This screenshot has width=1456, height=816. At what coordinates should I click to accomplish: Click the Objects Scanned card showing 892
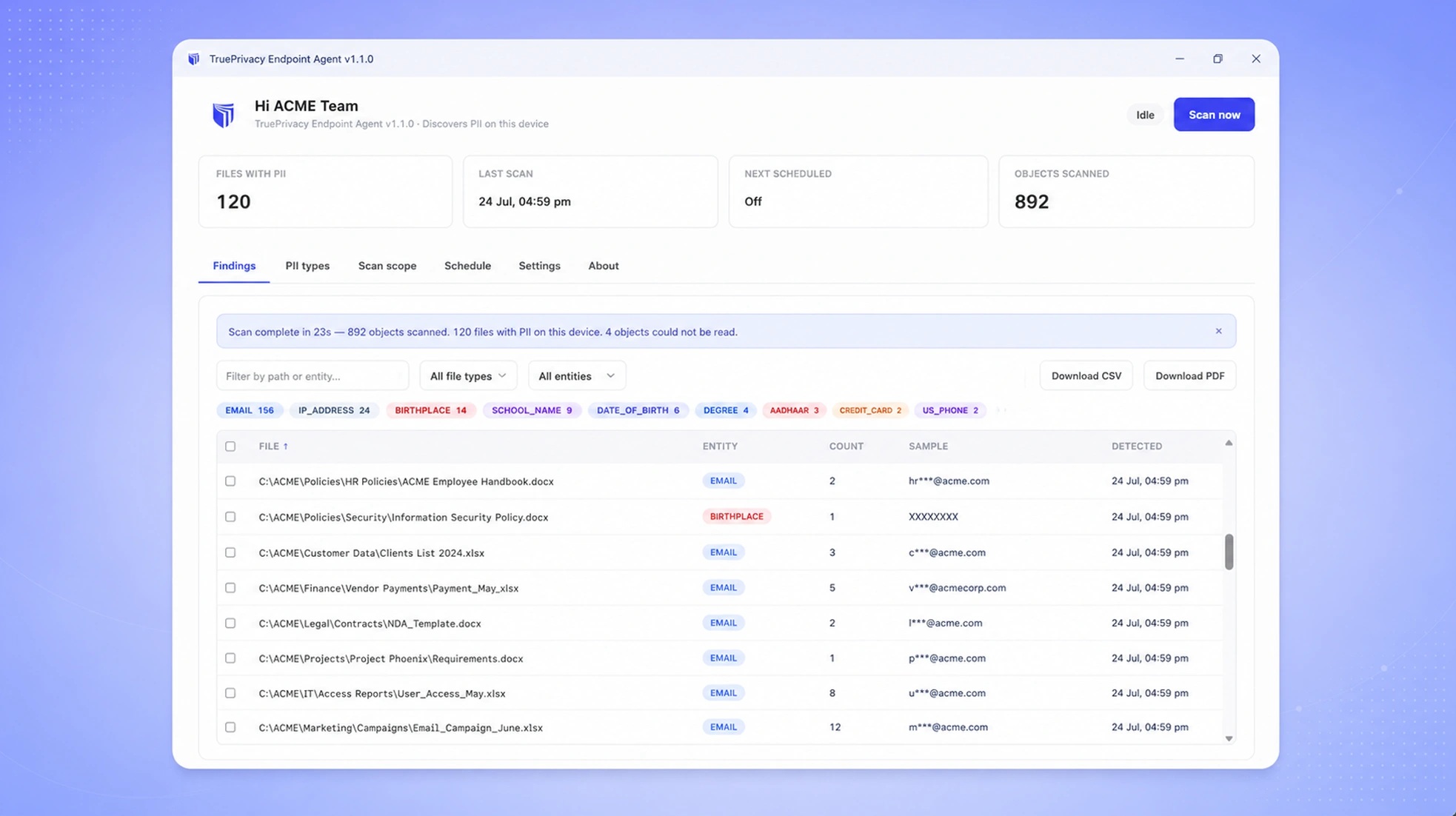coord(1126,191)
